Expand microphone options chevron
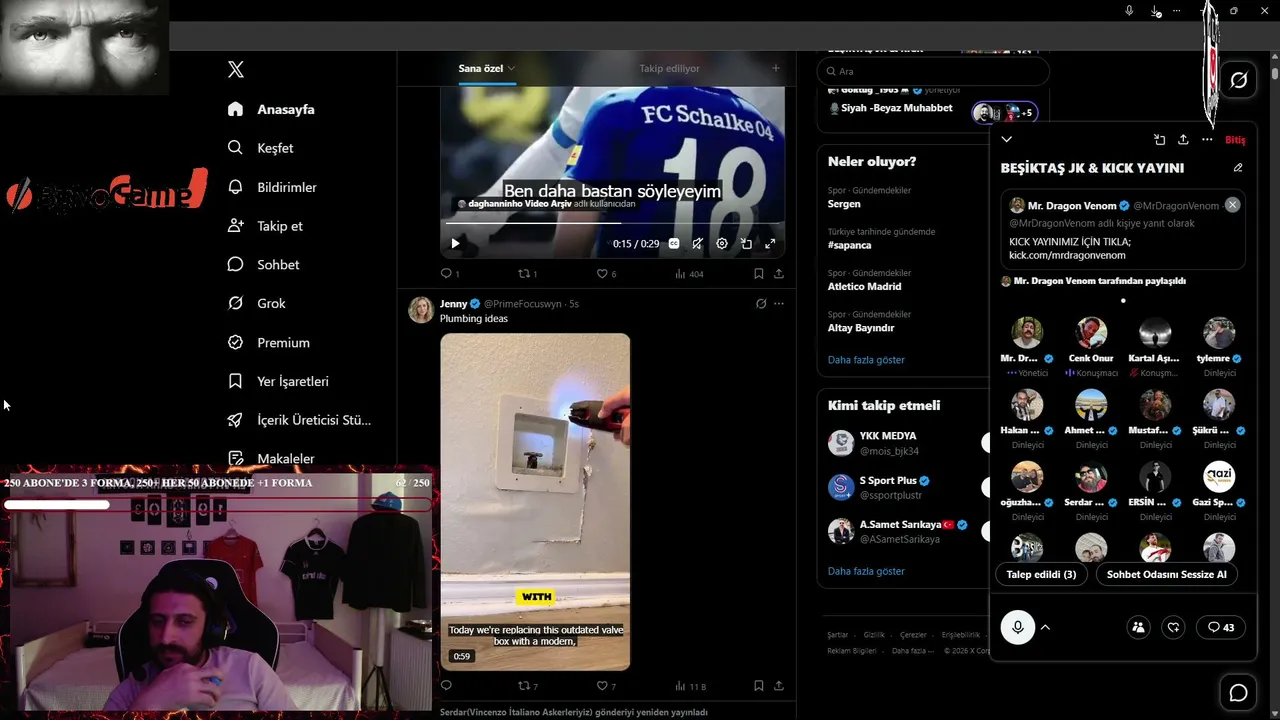Screen dimensions: 1280x720 click(x=1045, y=627)
